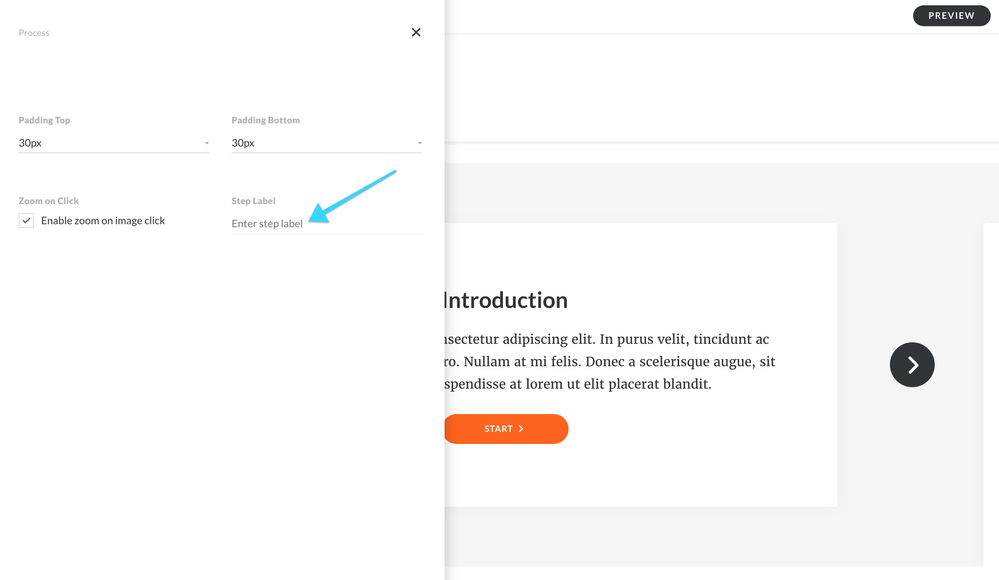This screenshot has width=999, height=580.
Task: Click the Padding Top field label
Action: (x=45, y=120)
